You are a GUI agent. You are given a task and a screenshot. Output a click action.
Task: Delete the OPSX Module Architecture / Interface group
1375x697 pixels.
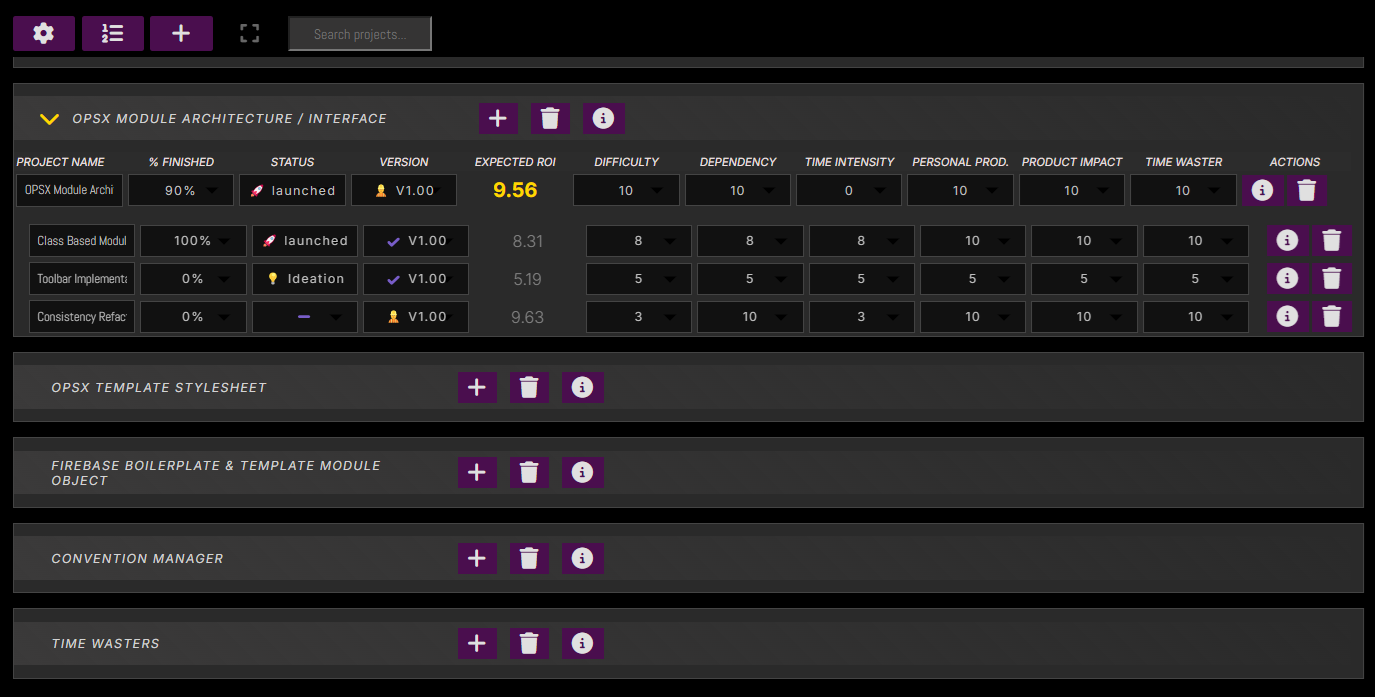550,119
